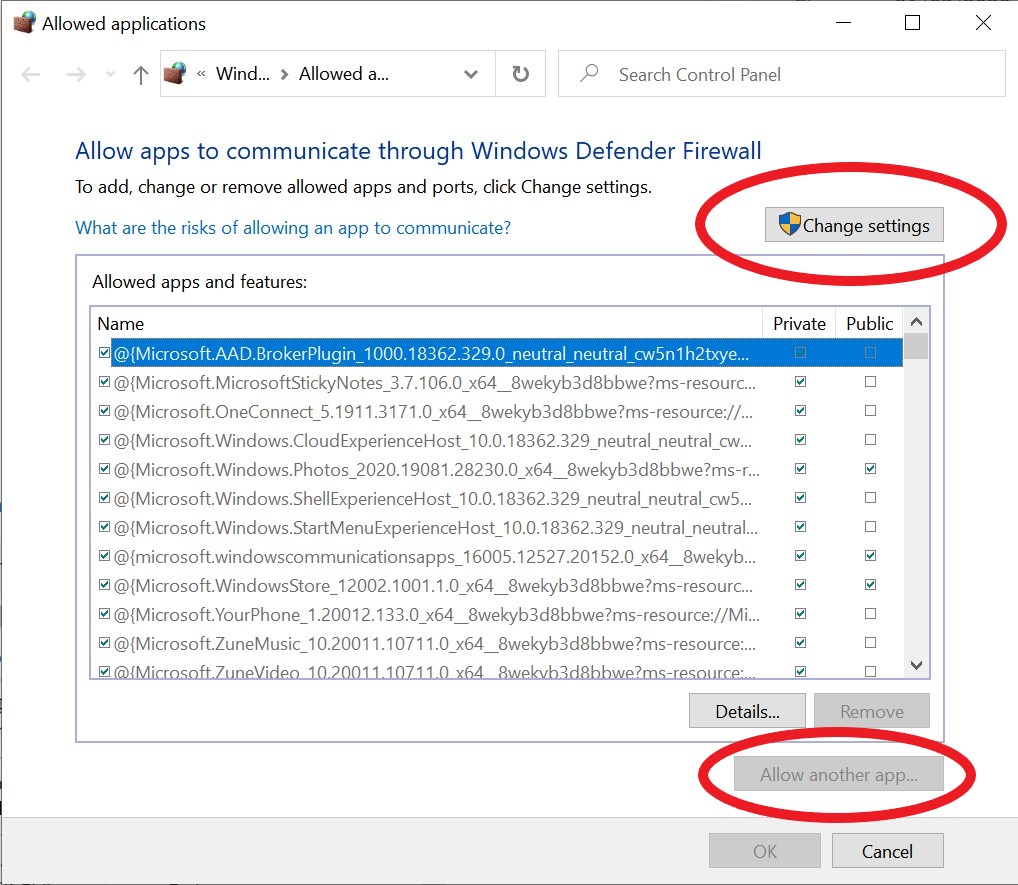Image resolution: width=1018 pixels, height=885 pixels.
Task: Toggle the enable checkbox for MicrosoftStickyNotes
Action: pyautogui.click(x=104, y=382)
